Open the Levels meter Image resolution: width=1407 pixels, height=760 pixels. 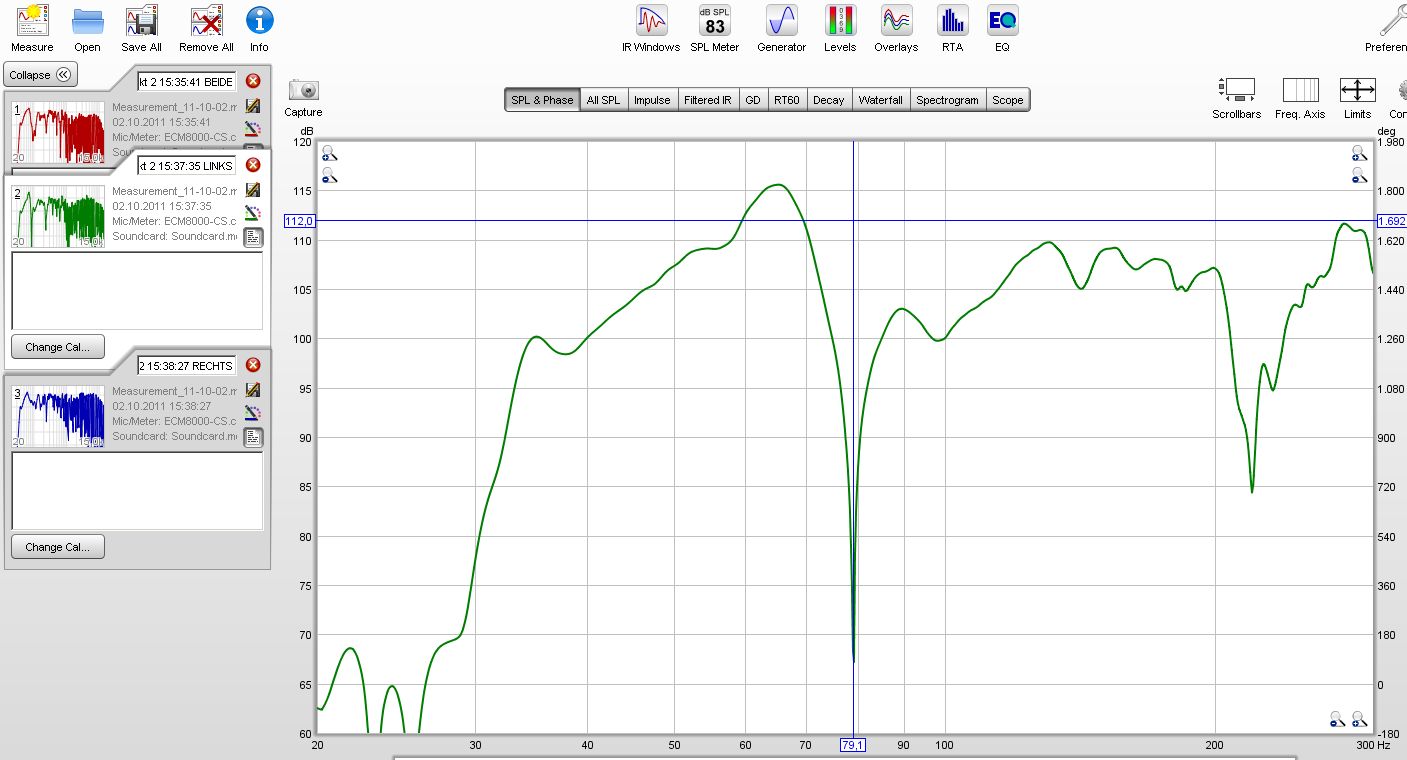(840, 28)
